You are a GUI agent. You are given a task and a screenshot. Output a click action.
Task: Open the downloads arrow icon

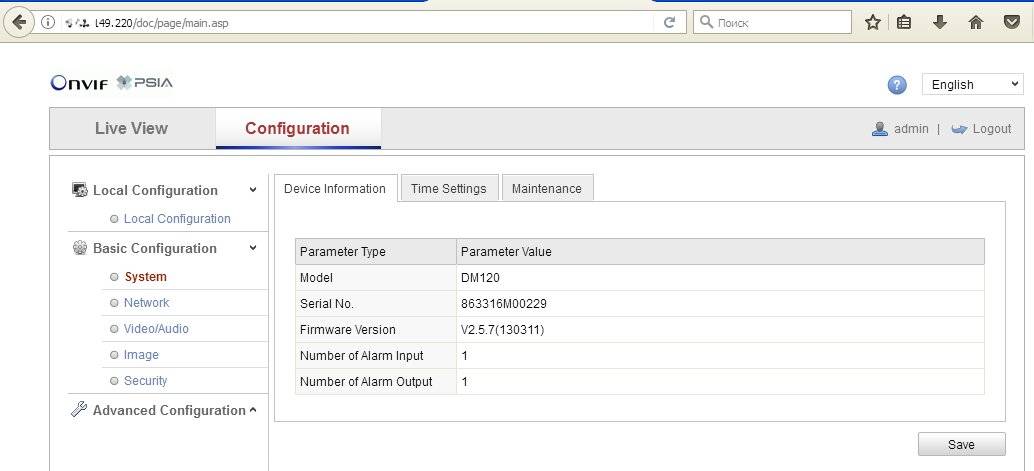(x=940, y=22)
